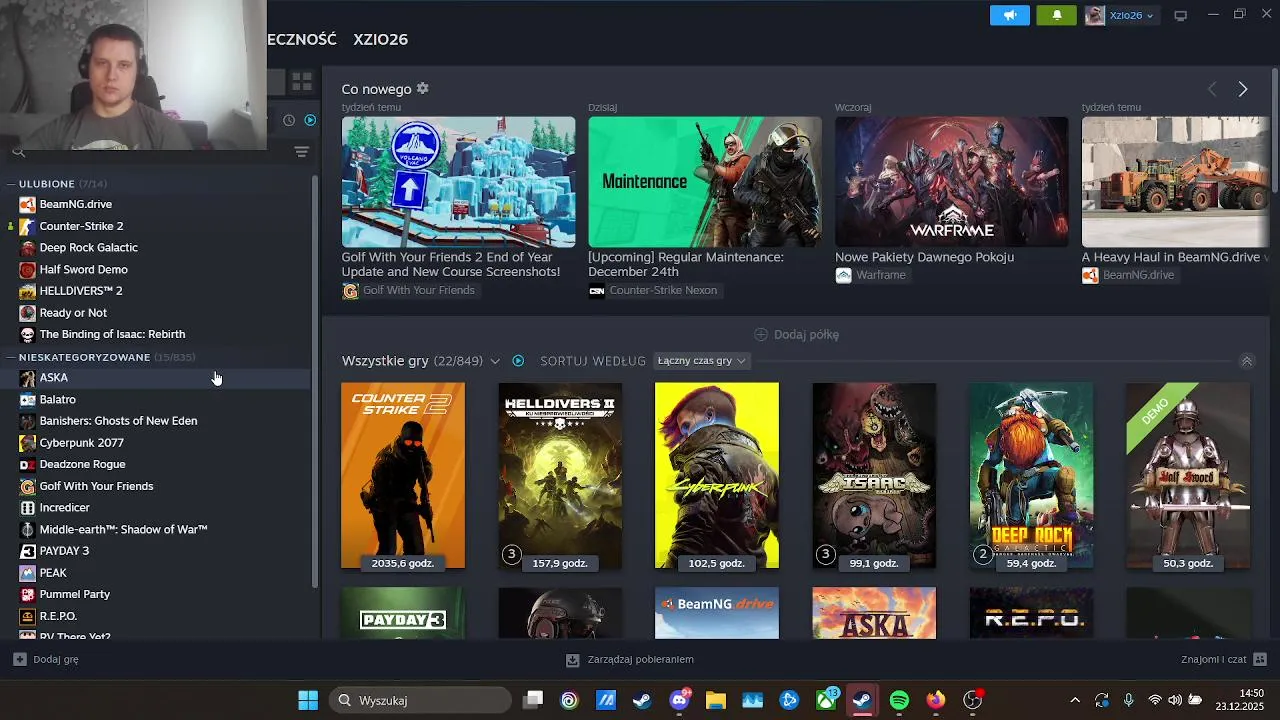Show previous news items arrow
Image resolution: width=1280 pixels, height=720 pixels.
1212,89
